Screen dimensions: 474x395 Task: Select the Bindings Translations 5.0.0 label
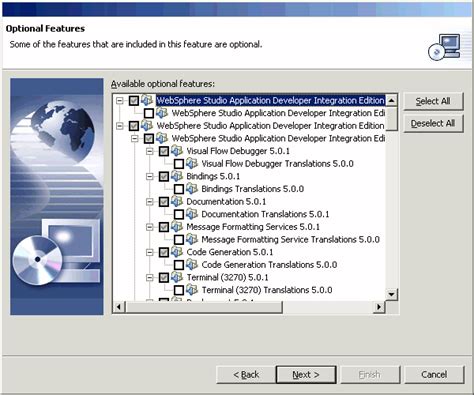tap(253, 189)
